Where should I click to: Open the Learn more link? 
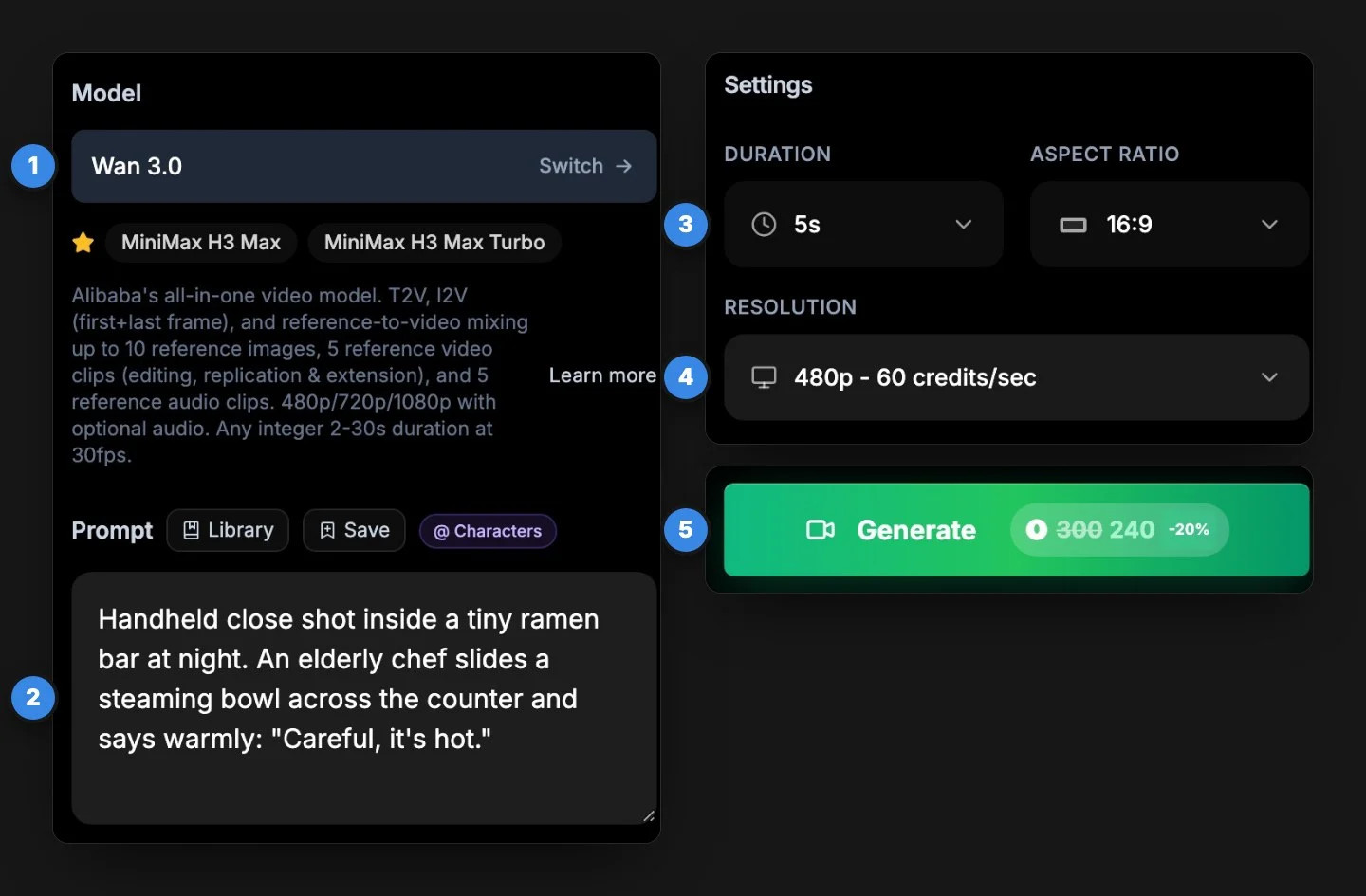(x=602, y=375)
